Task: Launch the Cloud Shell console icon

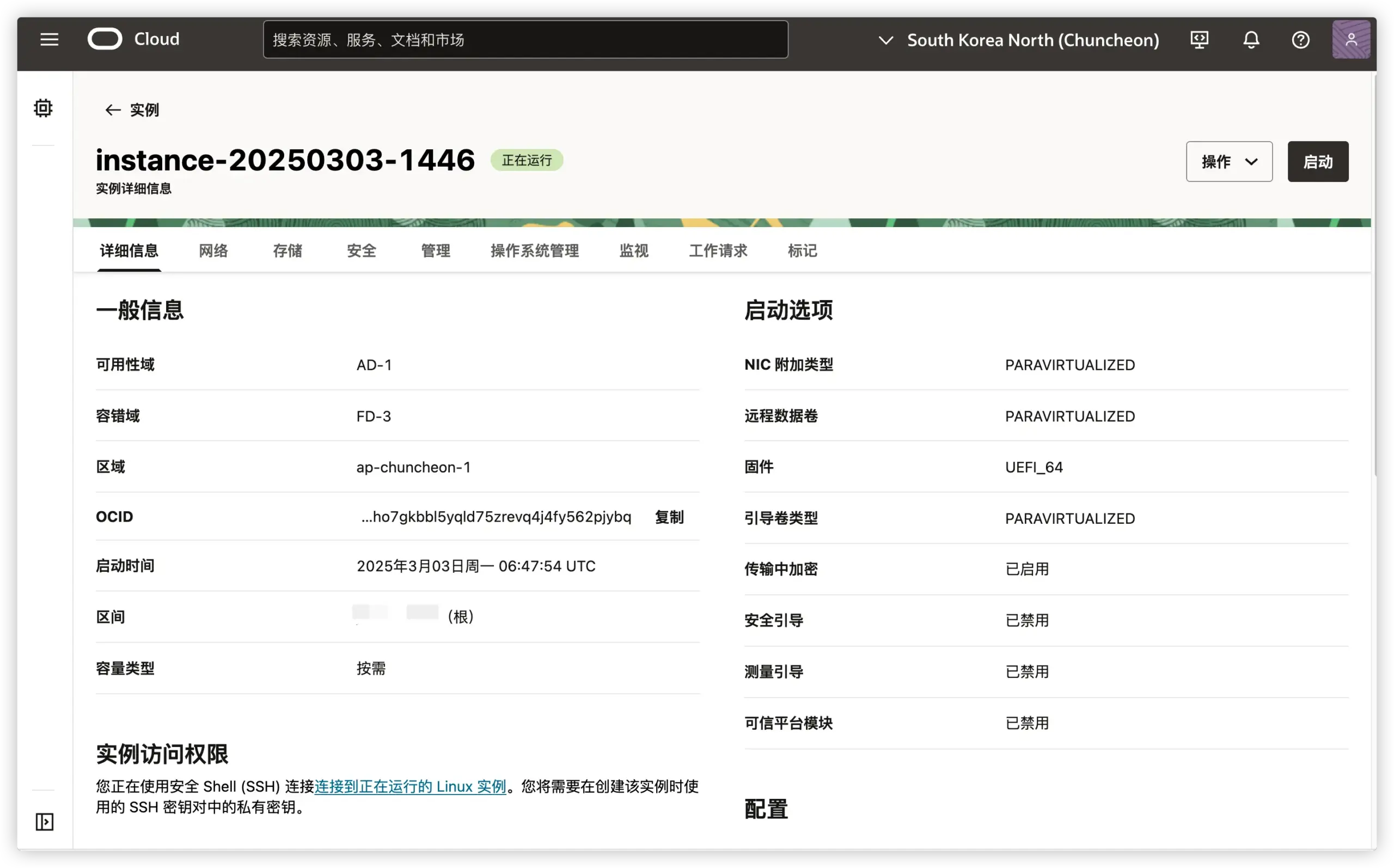Action: click(x=1199, y=40)
